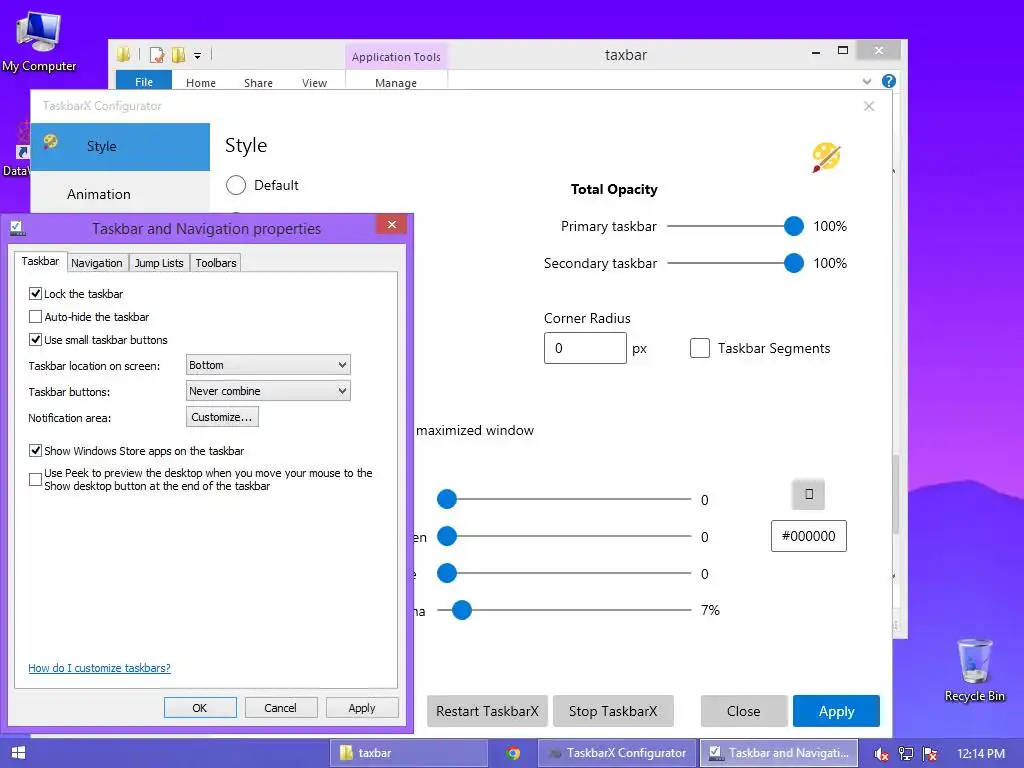
Task: Click the Secondary taskbar opacity slider handle
Action: pyautogui.click(x=793, y=263)
